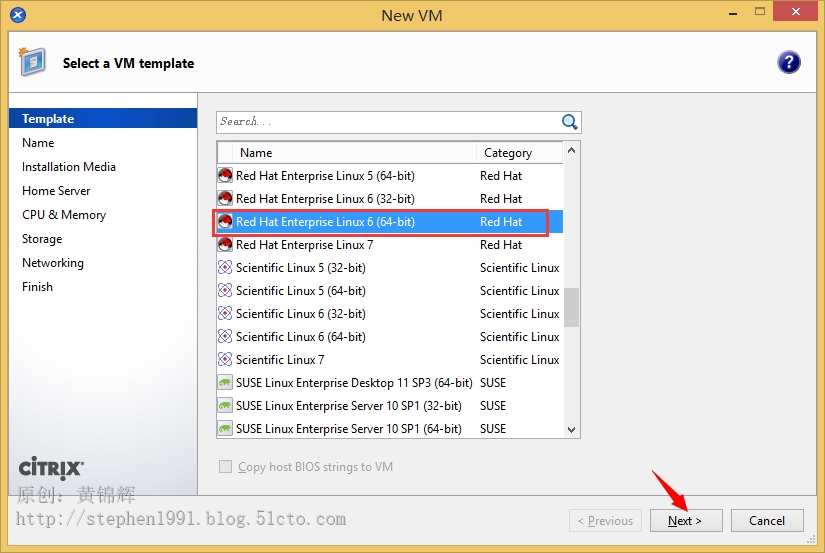Go to the CPU & Memory step
The width and height of the screenshot is (825, 553).
coord(64,215)
